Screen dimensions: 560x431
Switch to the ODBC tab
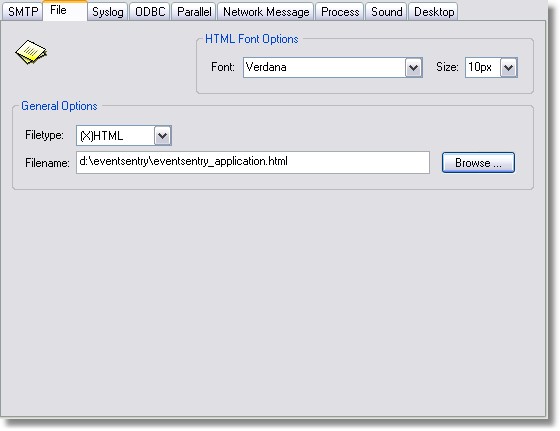(150, 12)
